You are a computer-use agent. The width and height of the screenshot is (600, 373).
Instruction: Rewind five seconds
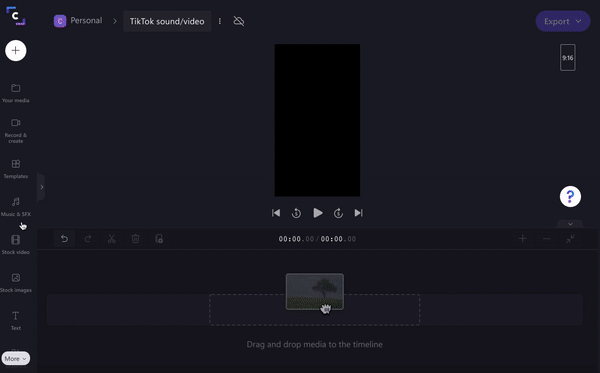point(296,213)
